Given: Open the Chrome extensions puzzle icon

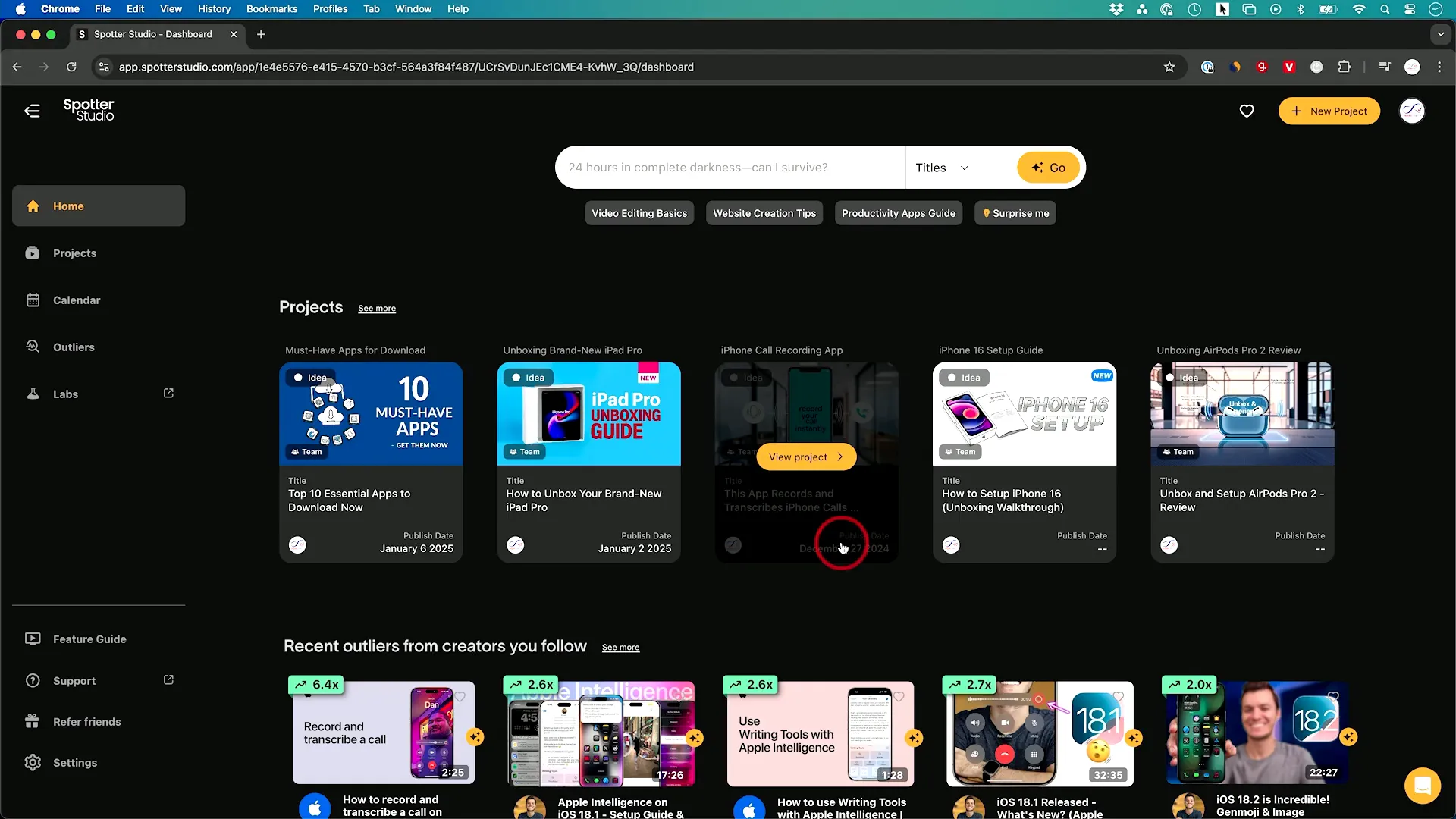Looking at the screenshot, I should click(1344, 67).
